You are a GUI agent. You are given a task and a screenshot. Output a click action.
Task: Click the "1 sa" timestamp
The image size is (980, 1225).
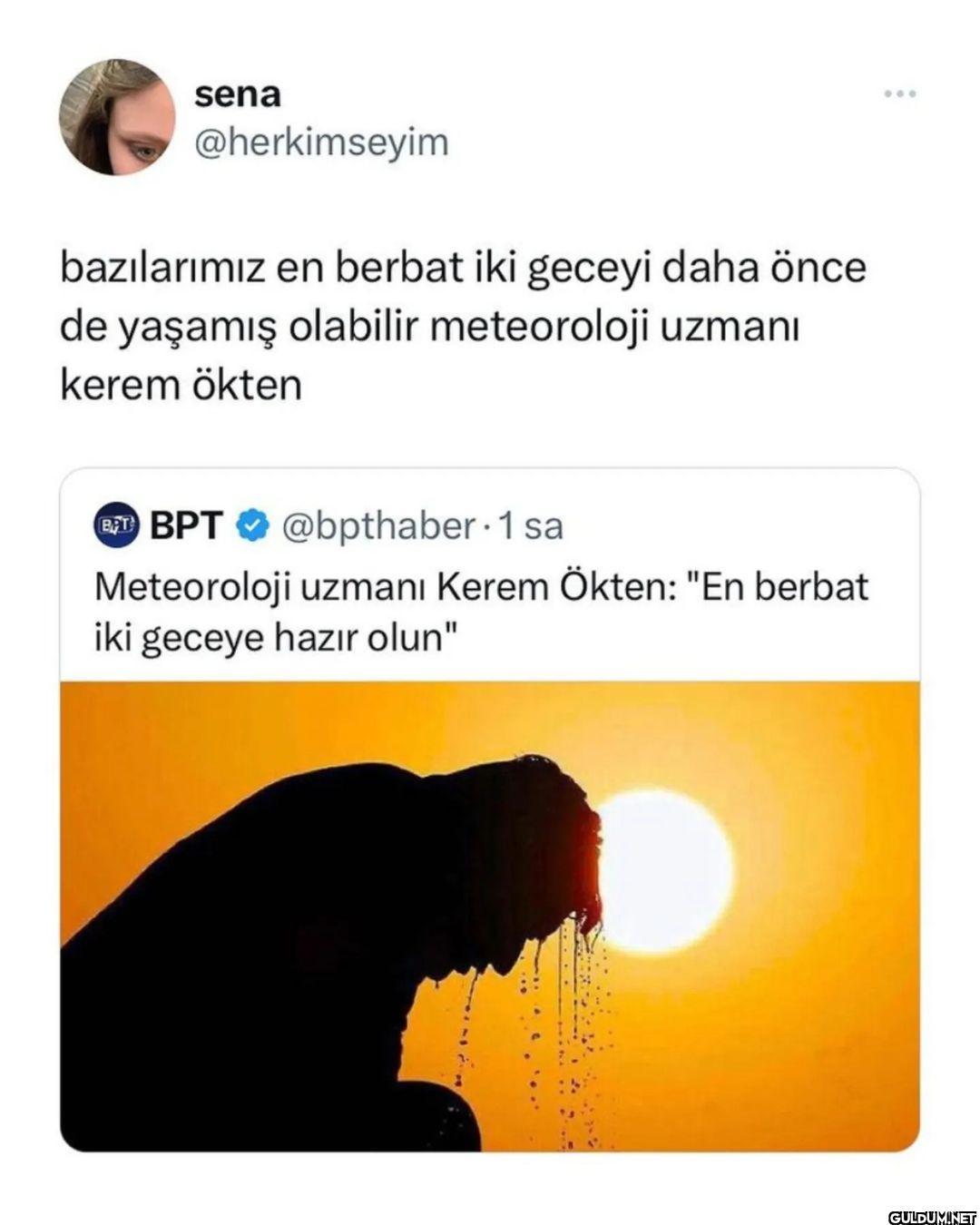[535, 525]
